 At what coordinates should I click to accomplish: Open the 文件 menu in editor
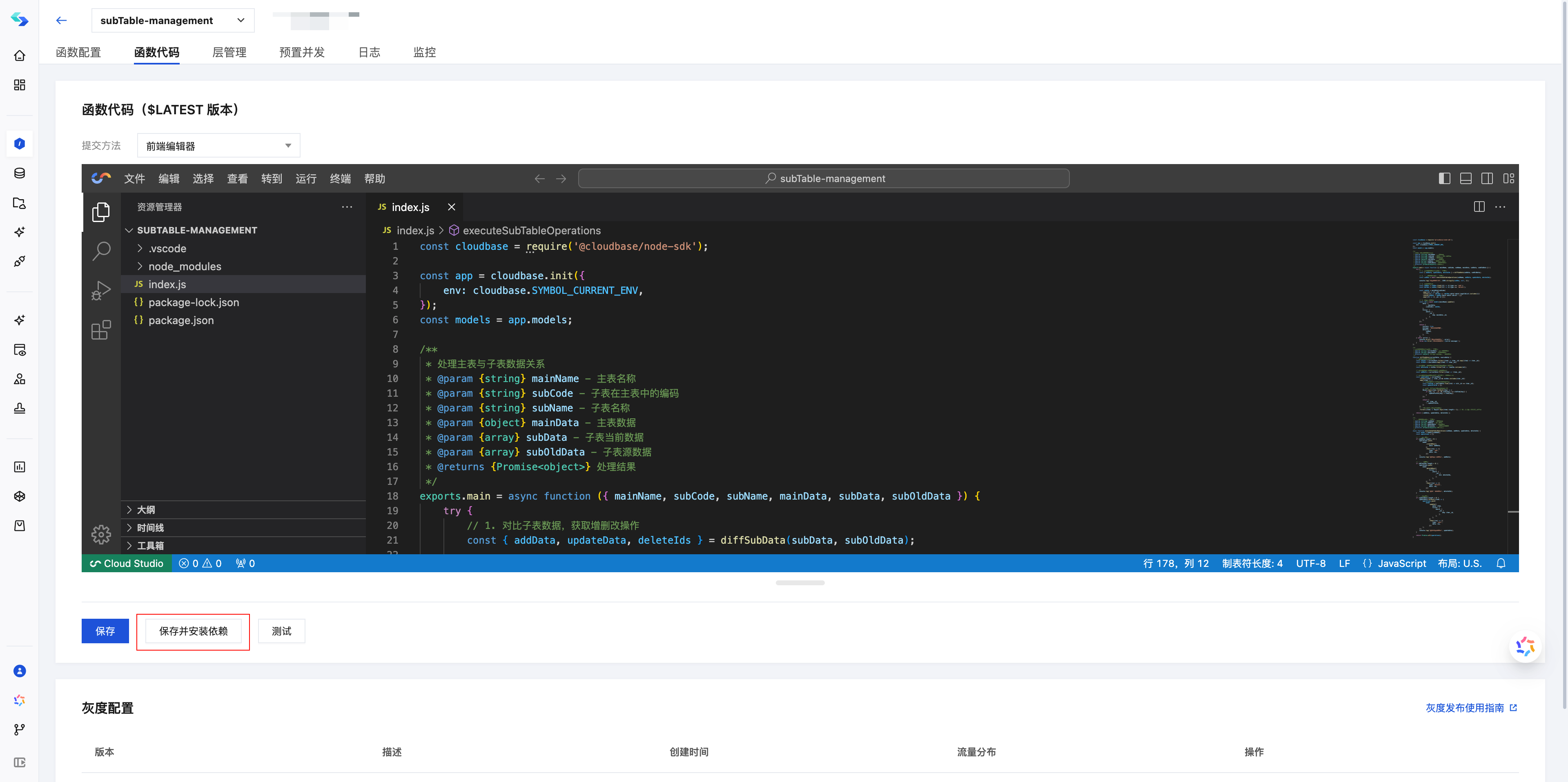(x=134, y=178)
